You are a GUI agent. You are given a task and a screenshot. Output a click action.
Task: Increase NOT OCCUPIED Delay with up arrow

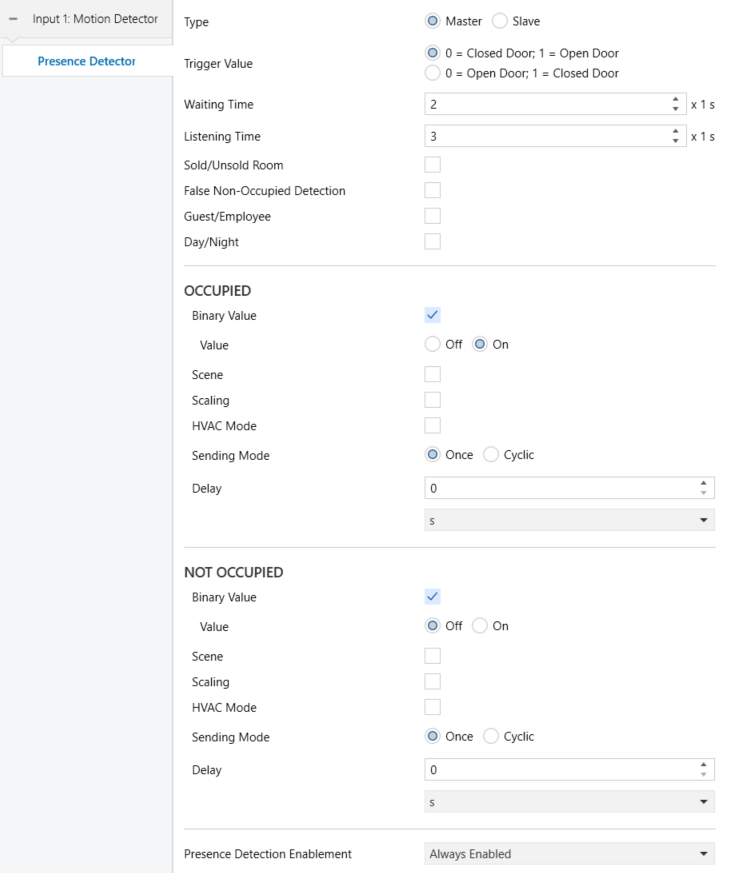click(704, 766)
